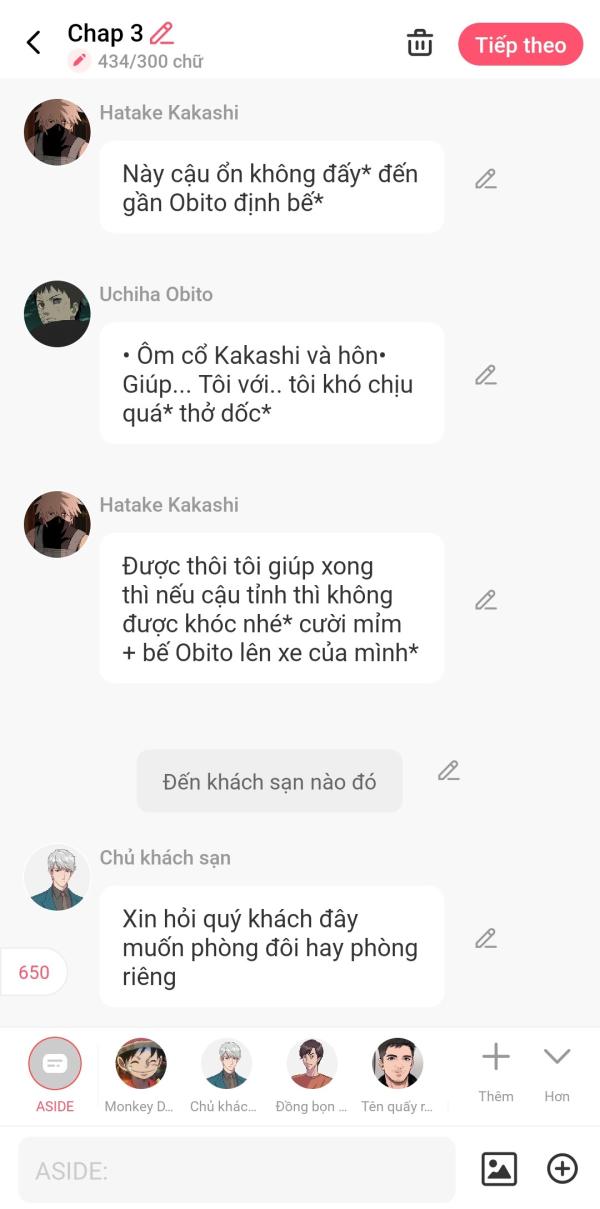Open the circled plus add menu
This screenshot has width=600, height=1209.
coord(562,1168)
